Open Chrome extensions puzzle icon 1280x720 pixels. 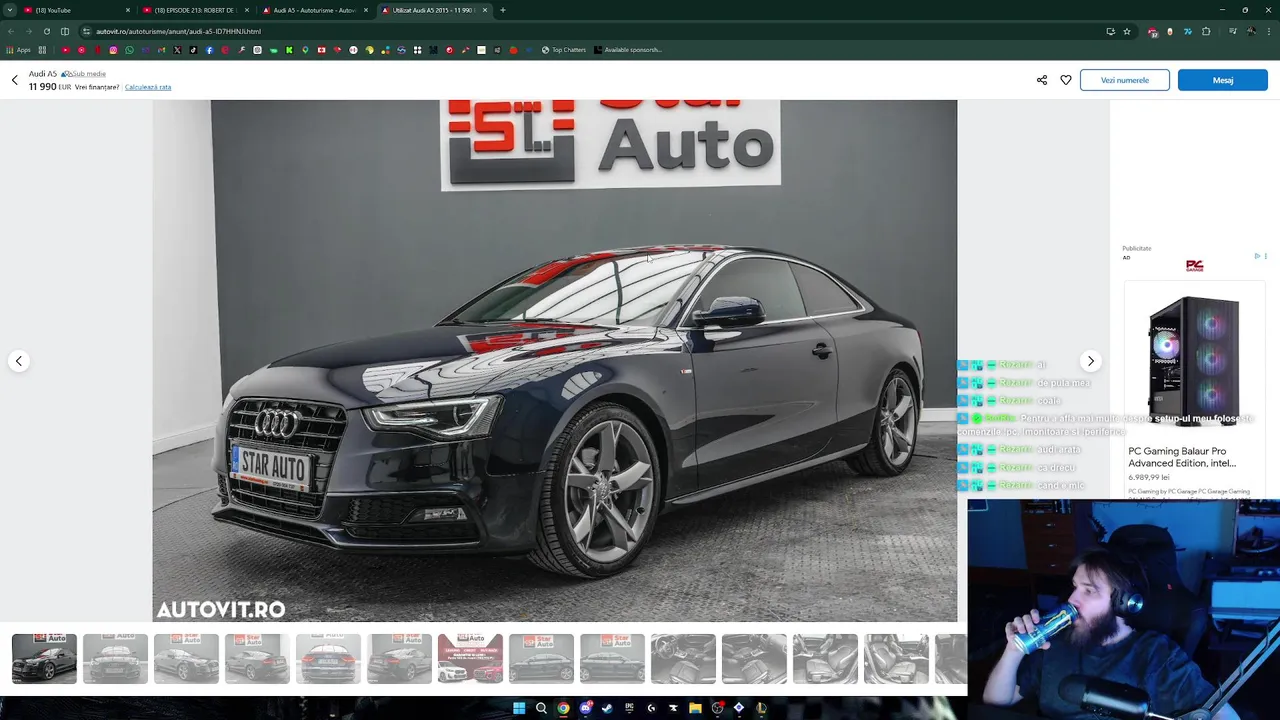click(x=1206, y=31)
